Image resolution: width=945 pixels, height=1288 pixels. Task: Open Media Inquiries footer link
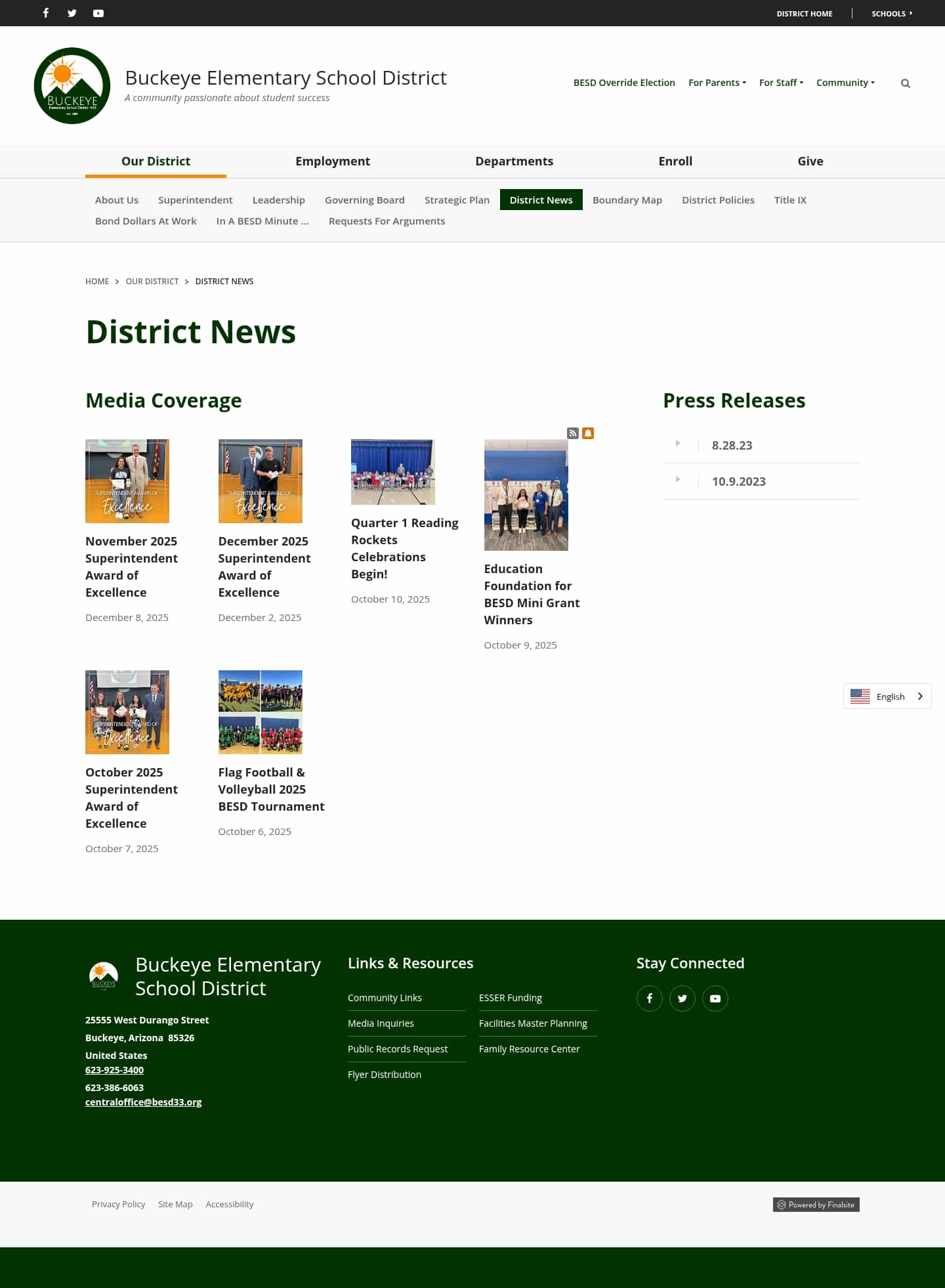pos(381,1023)
